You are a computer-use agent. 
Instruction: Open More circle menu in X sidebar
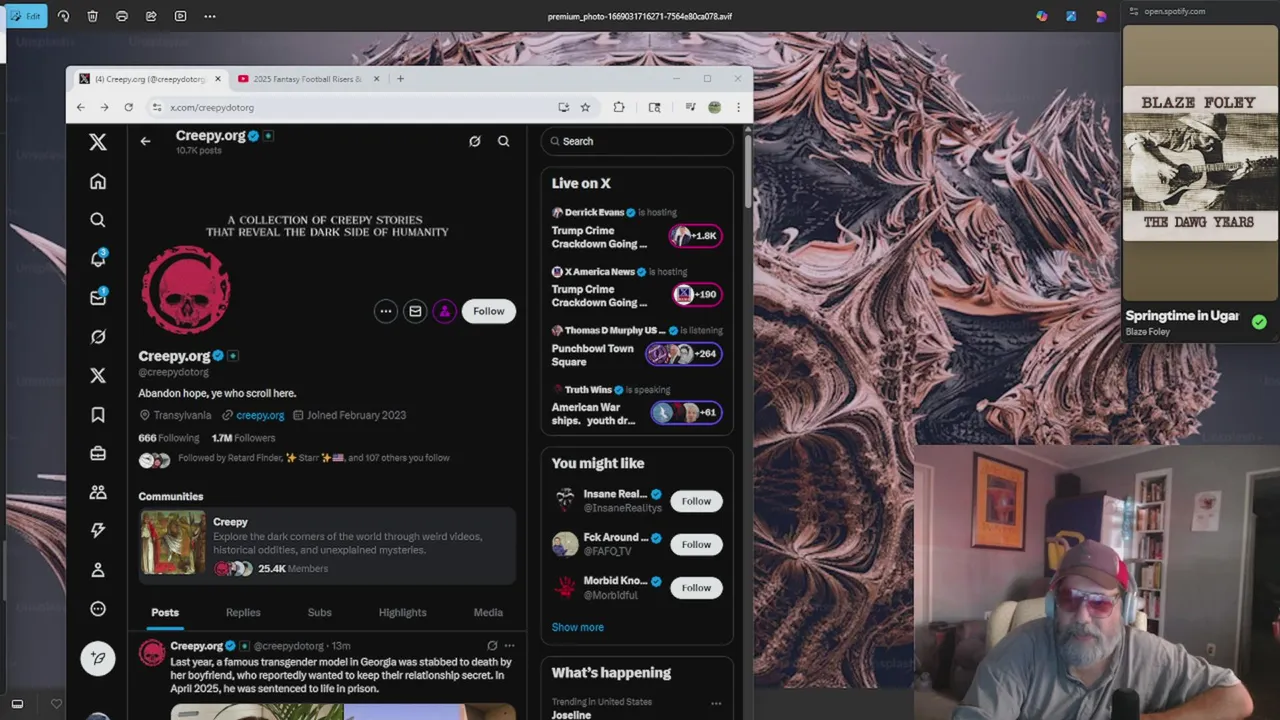coord(98,609)
